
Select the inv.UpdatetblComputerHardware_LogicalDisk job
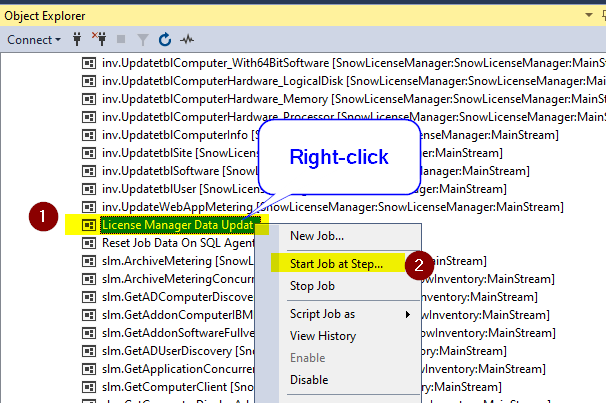click(x=354, y=81)
